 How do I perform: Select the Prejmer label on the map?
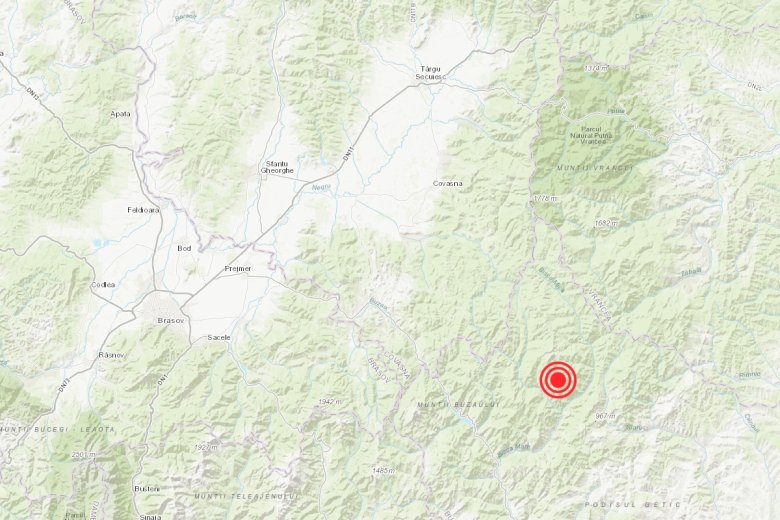[x=238, y=269]
